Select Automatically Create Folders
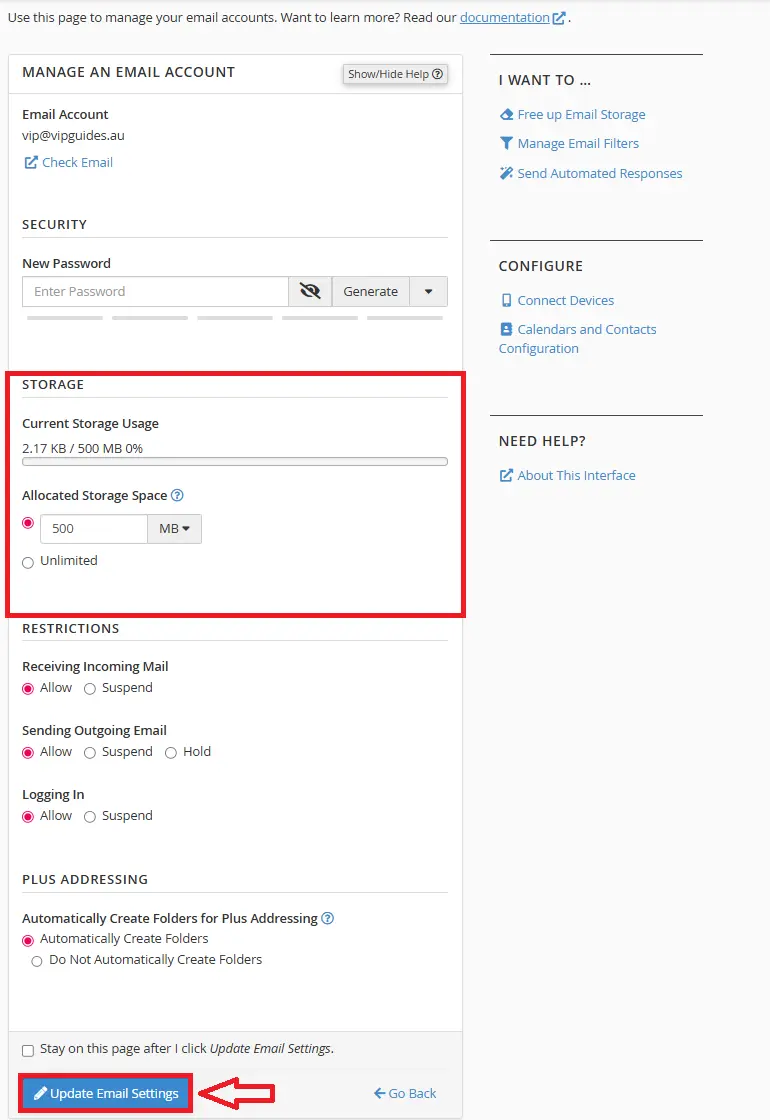This screenshot has height=1120, width=770. 28,940
